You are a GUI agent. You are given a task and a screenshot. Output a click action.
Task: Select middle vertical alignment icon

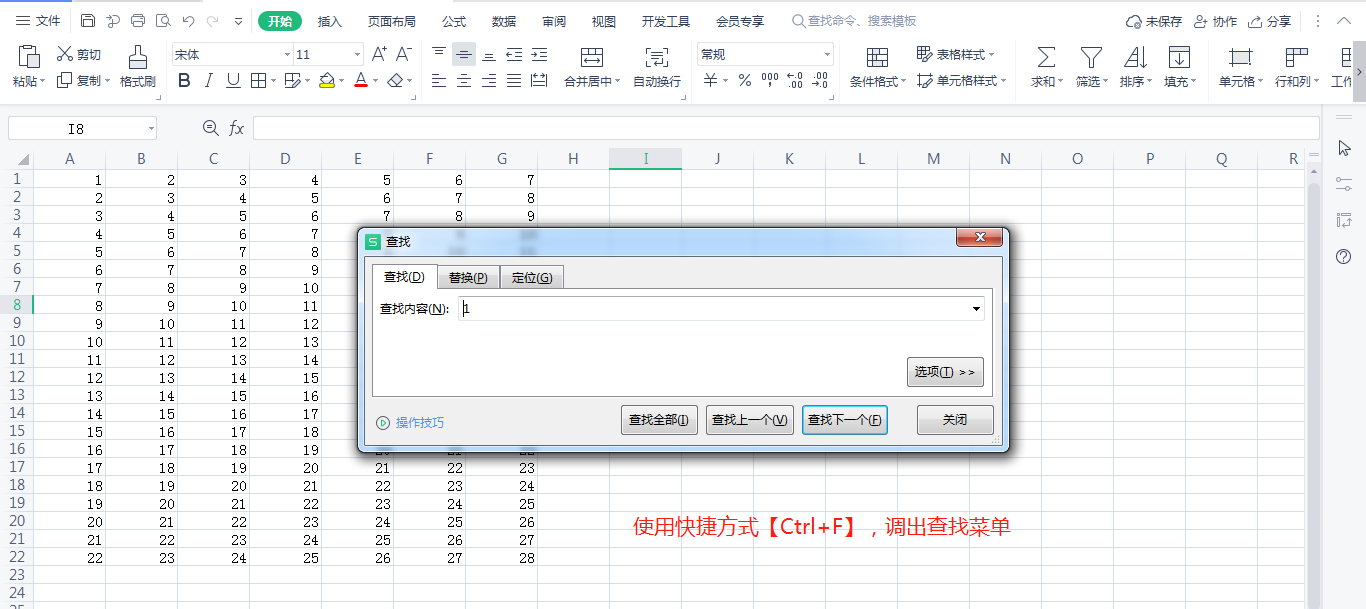pyautogui.click(x=463, y=54)
